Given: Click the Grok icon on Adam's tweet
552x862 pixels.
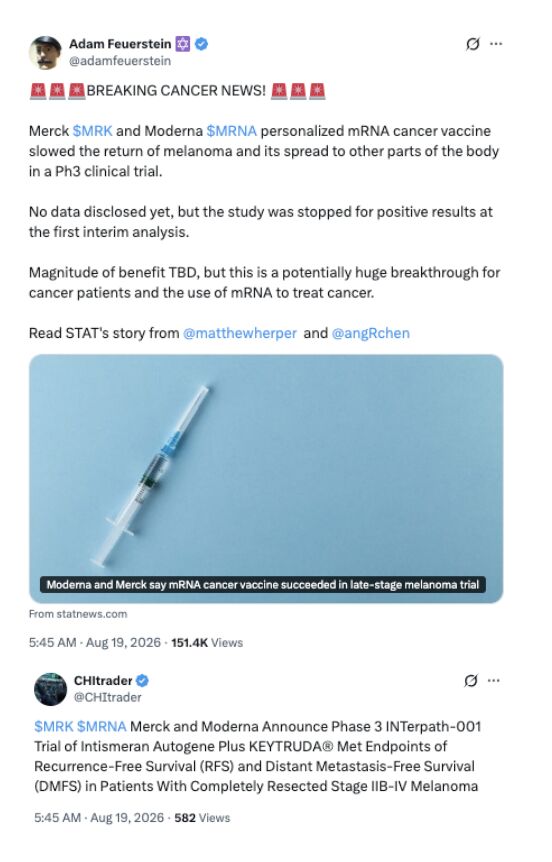Looking at the screenshot, I should [x=472, y=43].
